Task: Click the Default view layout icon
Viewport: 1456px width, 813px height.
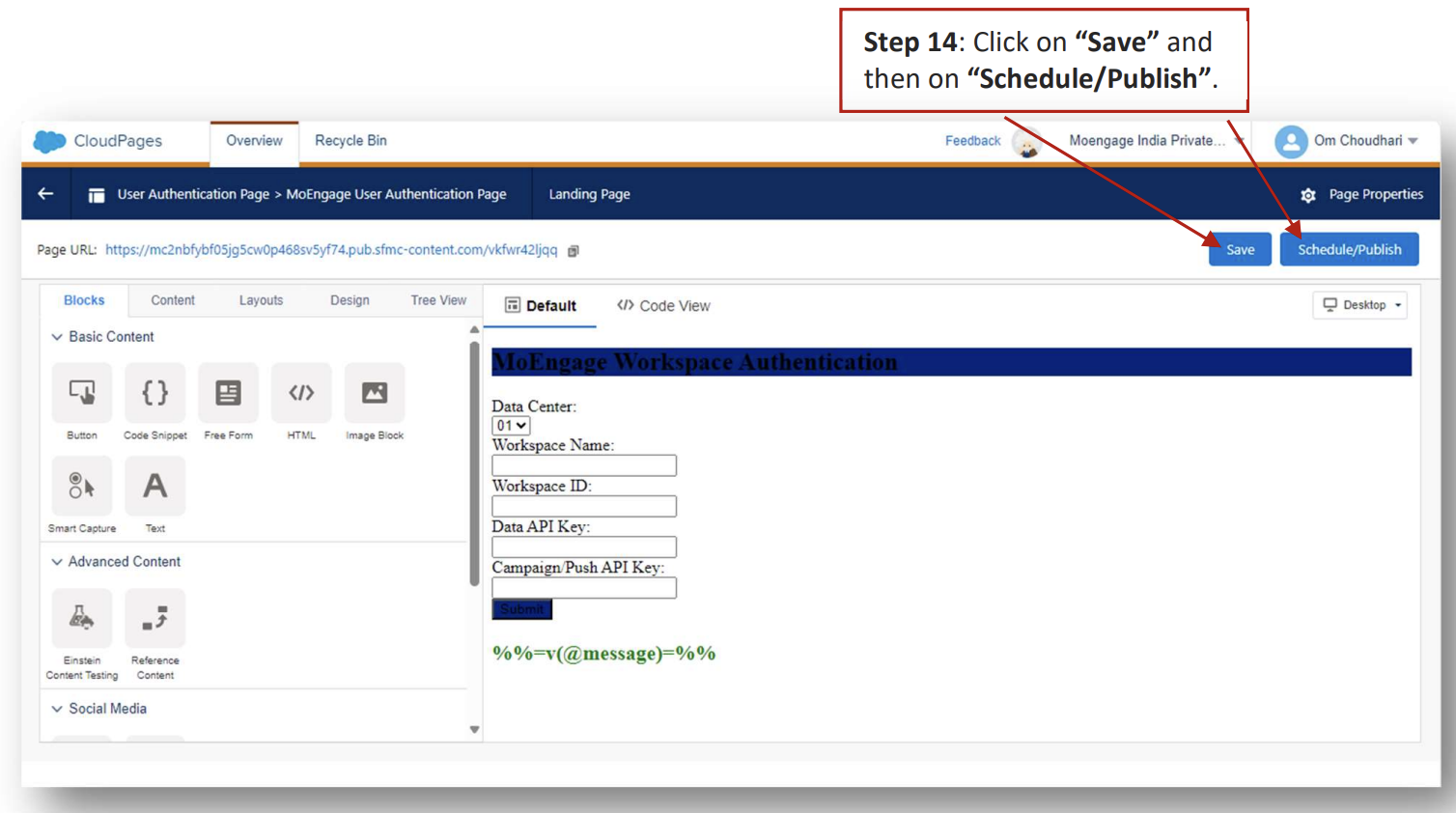Action: [513, 305]
